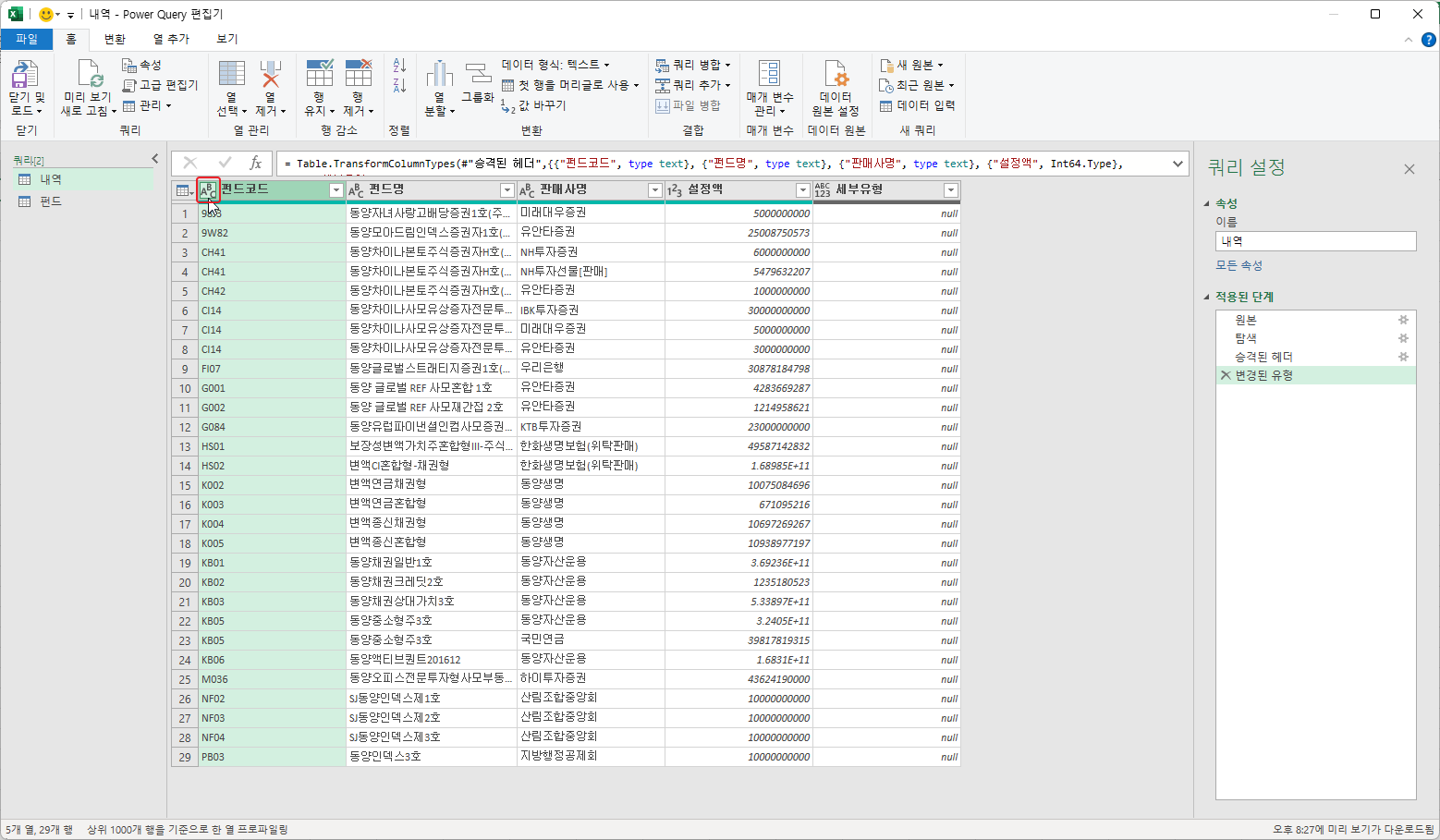
Task: Click the 세부유형 column ABC123 type icon
Action: (823, 190)
